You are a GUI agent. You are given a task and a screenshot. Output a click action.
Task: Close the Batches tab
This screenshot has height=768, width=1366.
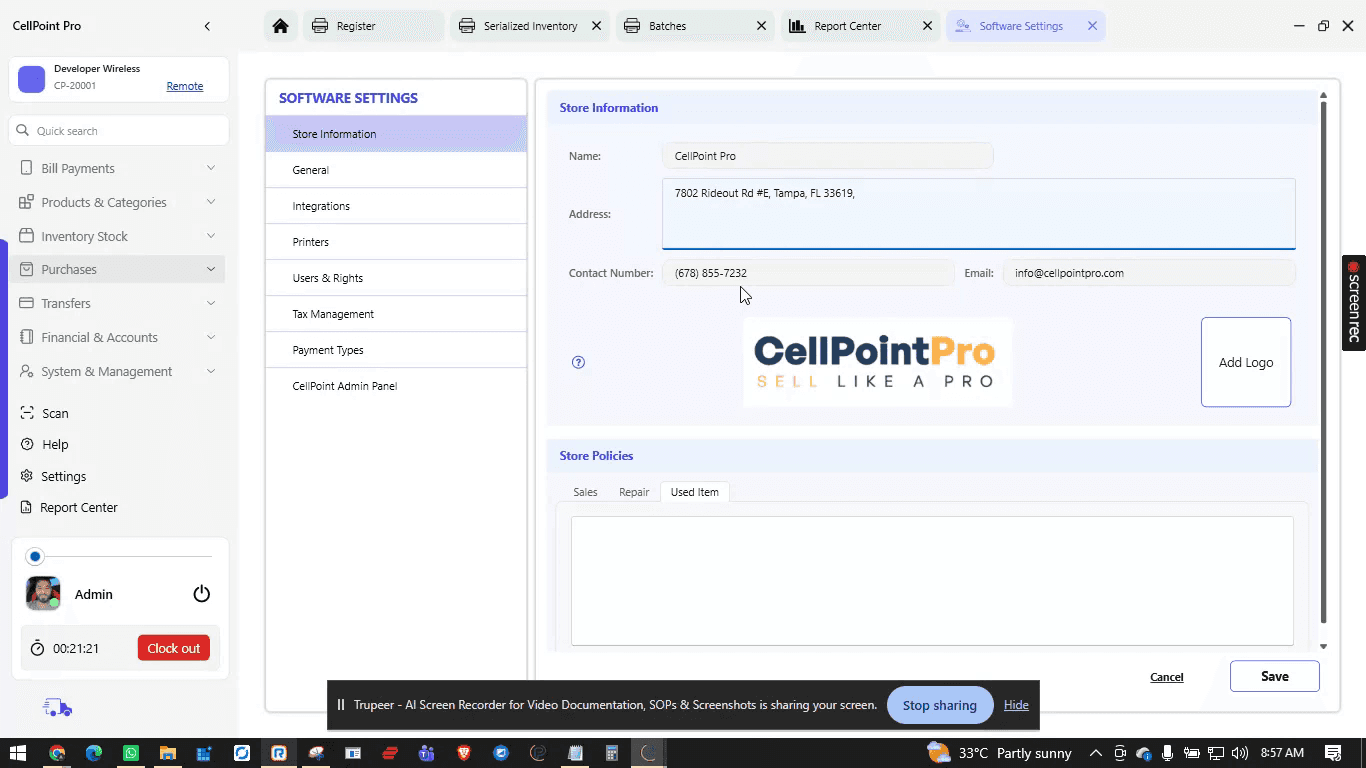coord(762,26)
